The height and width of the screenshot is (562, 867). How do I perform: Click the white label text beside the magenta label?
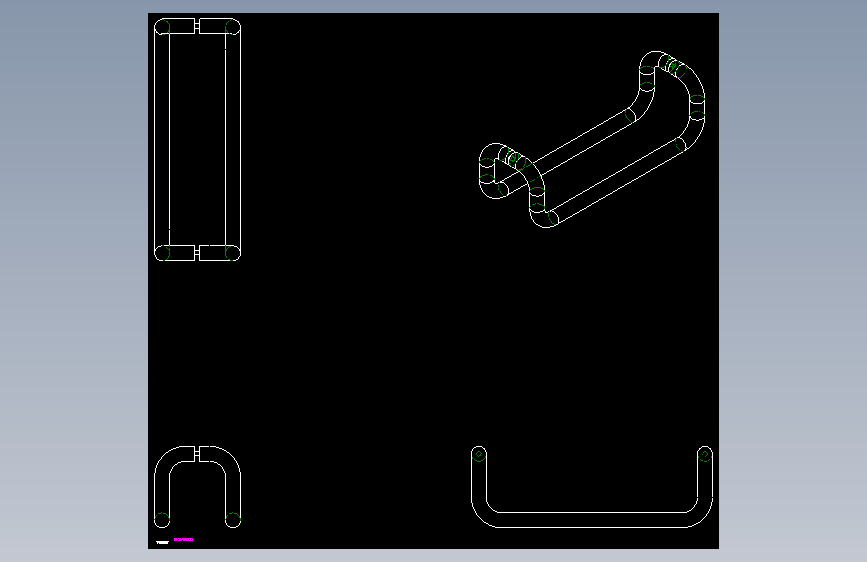(x=163, y=543)
